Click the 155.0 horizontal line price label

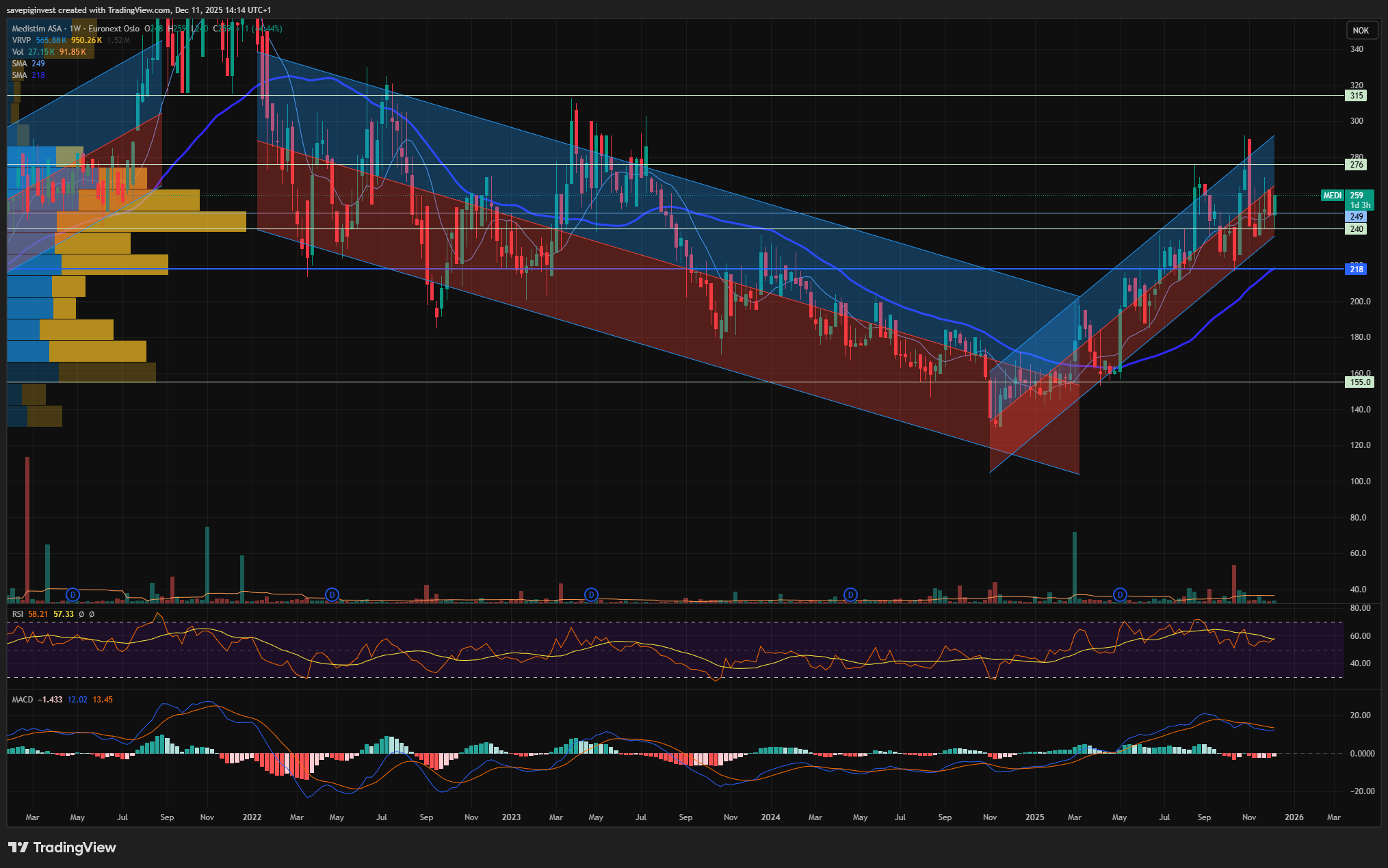(1359, 382)
